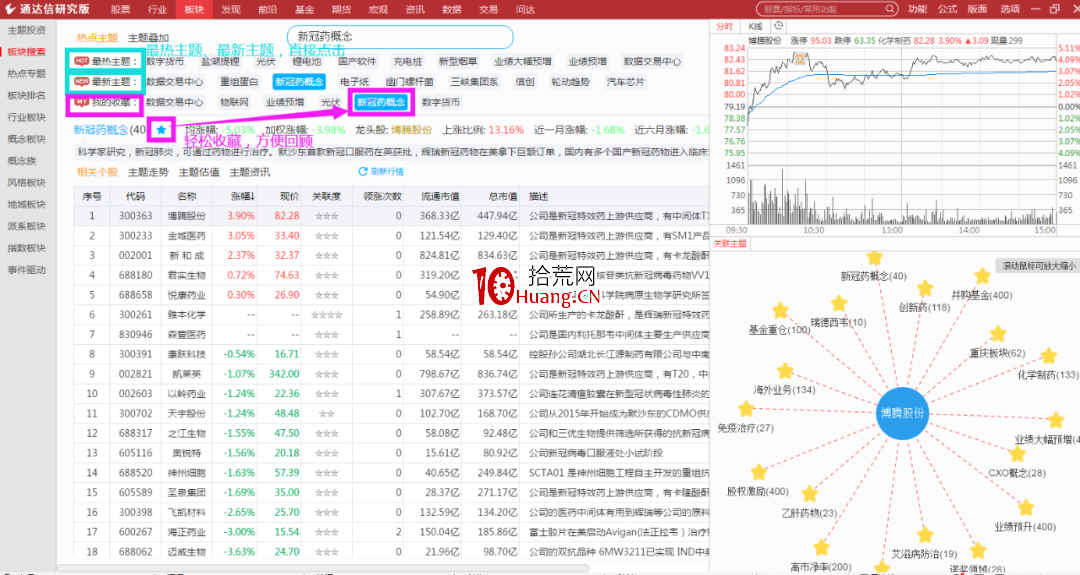The width and height of the screenshot is (1080, 575).
Task: Select table row 300363 博腾股份
Action: click(x=391, y=216)
